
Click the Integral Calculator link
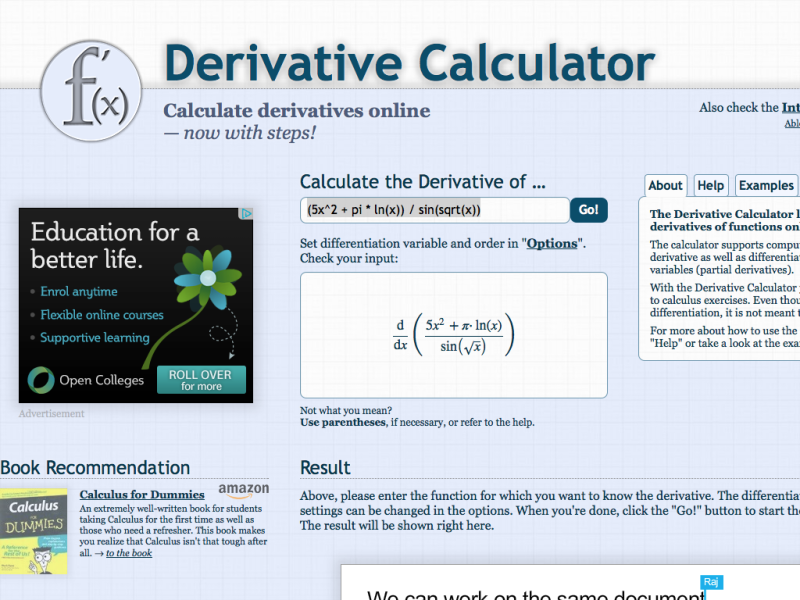(789, 107)
